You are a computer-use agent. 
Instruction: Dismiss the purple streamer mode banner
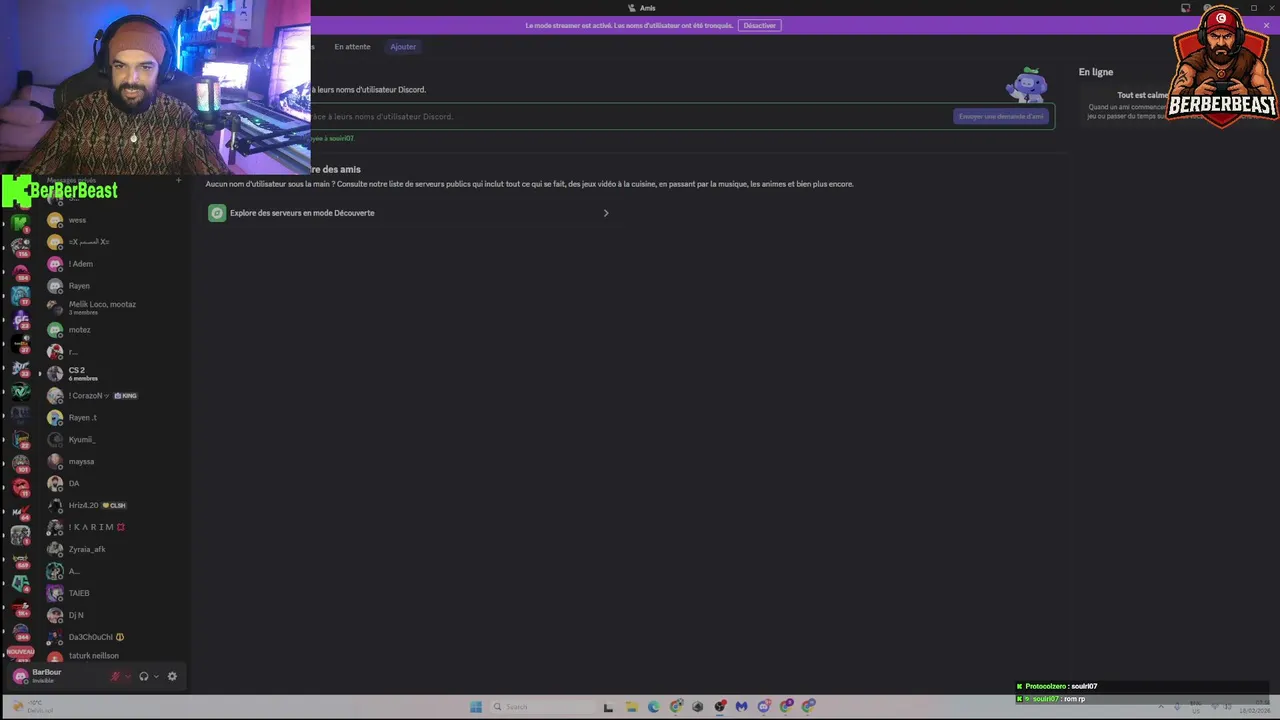[1266, 25]
